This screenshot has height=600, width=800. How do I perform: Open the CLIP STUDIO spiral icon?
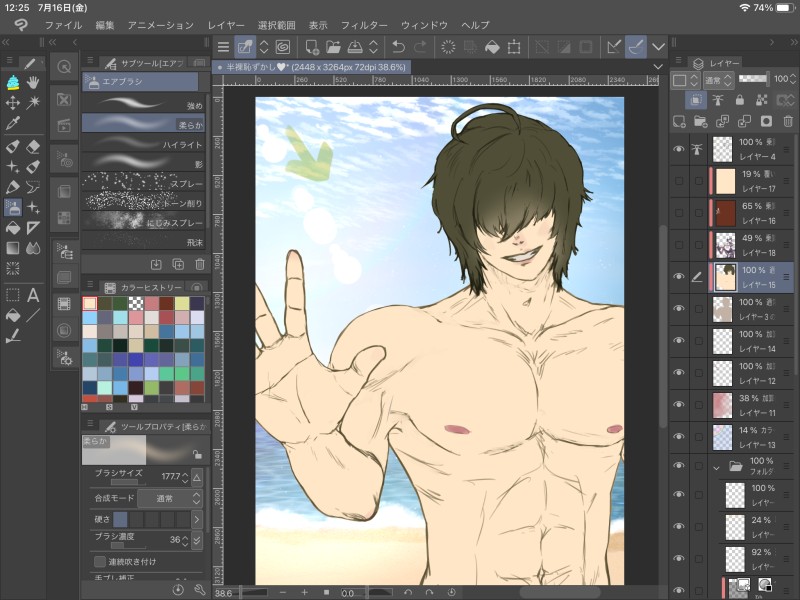pos(282,47)
